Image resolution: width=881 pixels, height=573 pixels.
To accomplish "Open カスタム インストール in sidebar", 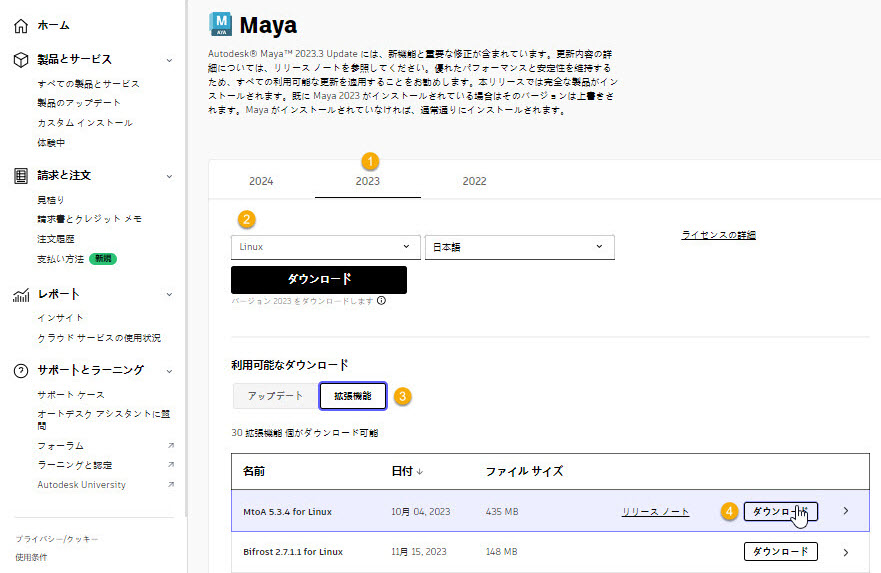I will [85, 122].
